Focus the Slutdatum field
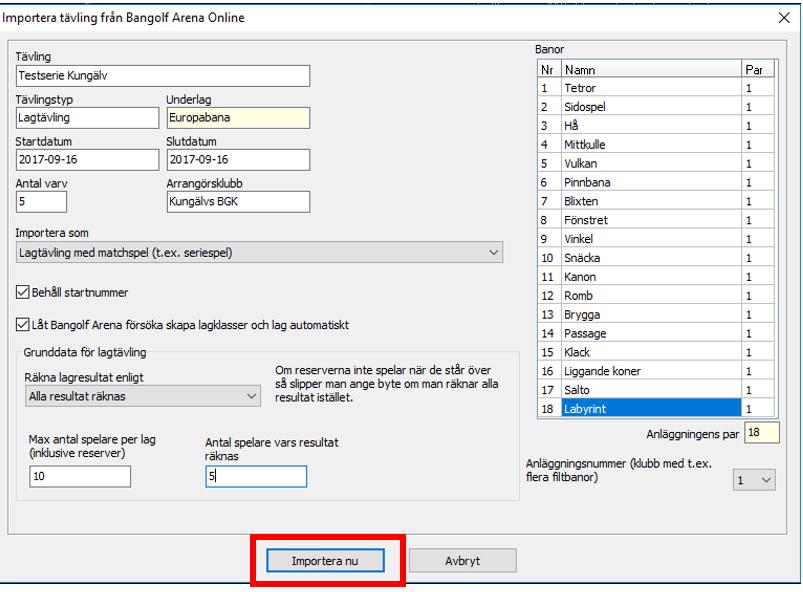The image size is (803, 592). (238, 160)
